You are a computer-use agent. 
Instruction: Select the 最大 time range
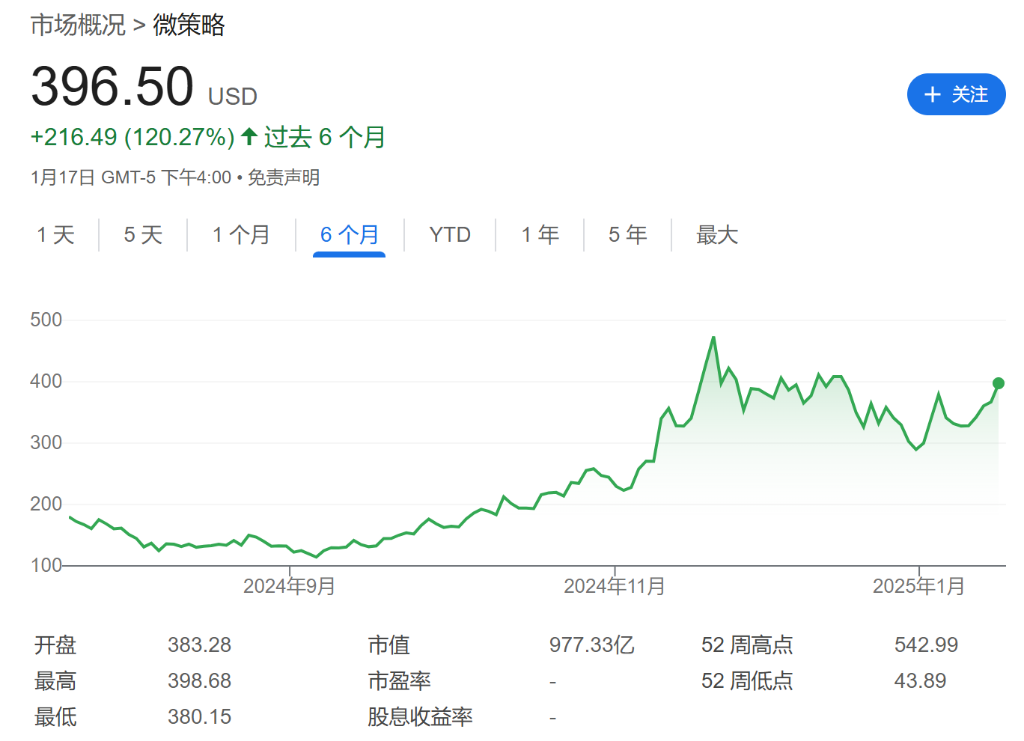point(716,235)
